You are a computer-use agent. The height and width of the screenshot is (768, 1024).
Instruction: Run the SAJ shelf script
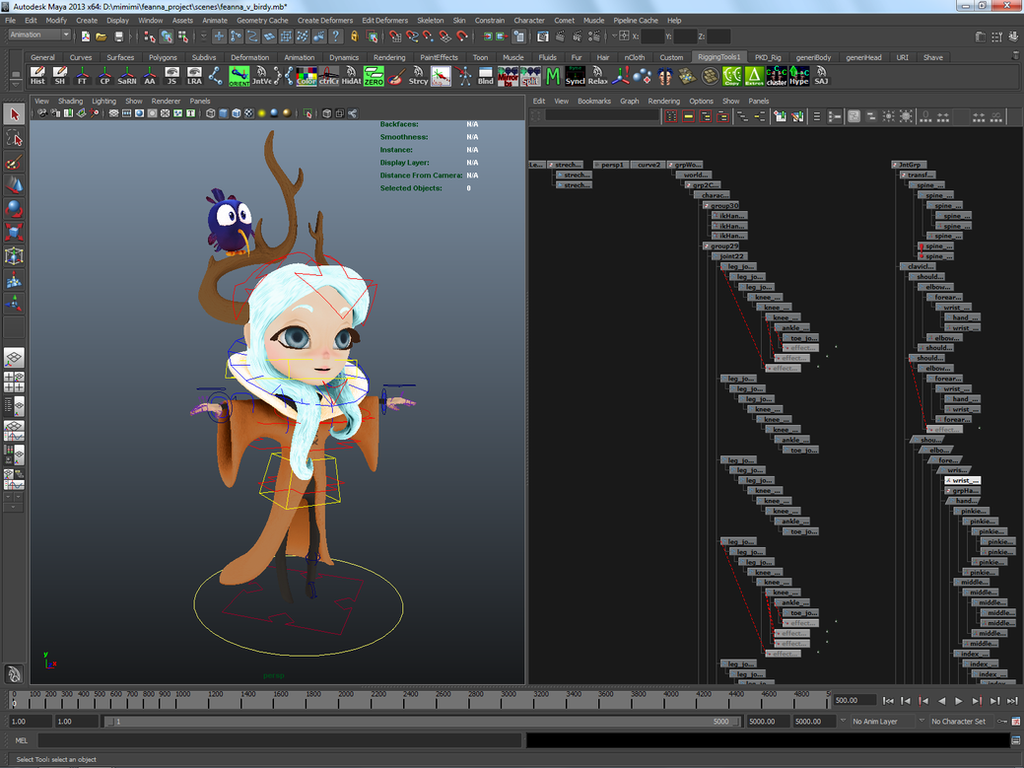click(821, 76)
